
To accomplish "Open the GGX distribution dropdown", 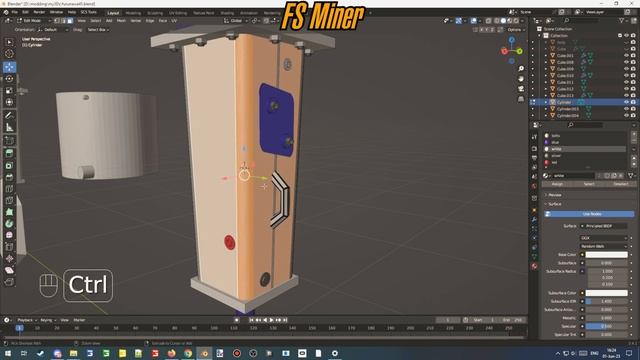I will coord(604,238).
